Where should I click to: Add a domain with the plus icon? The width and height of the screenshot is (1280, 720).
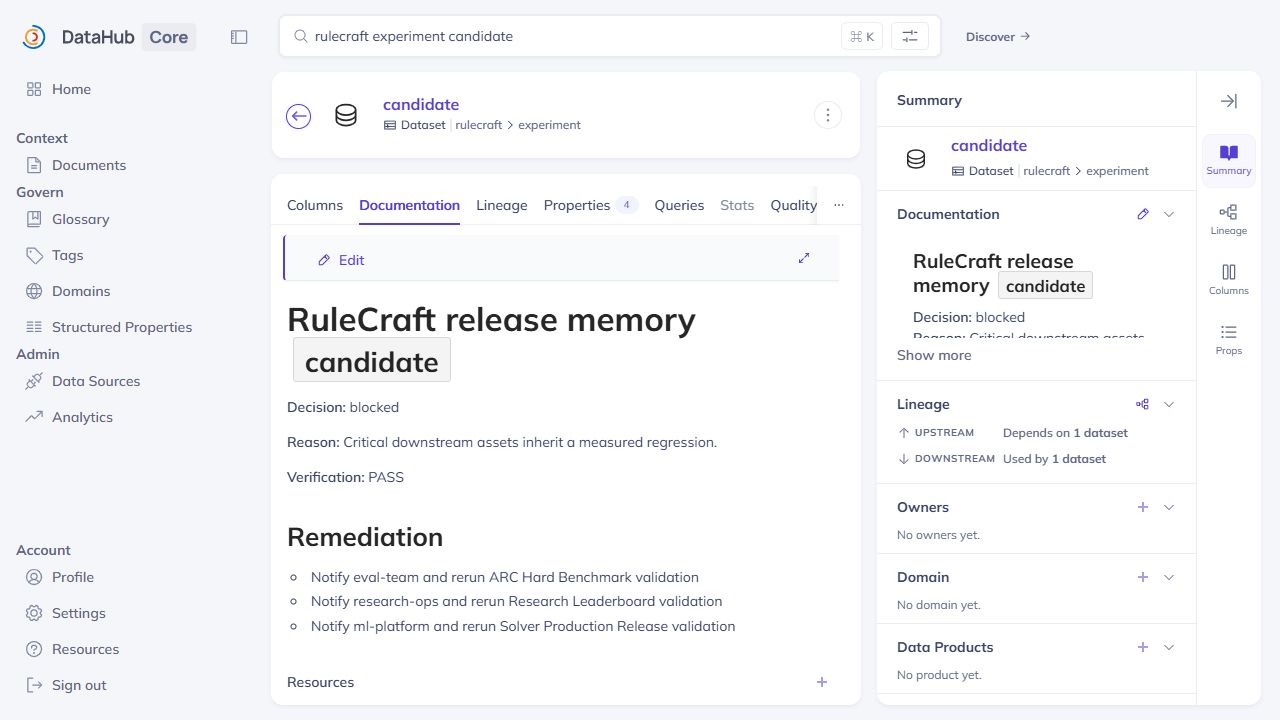point(1143,577)
